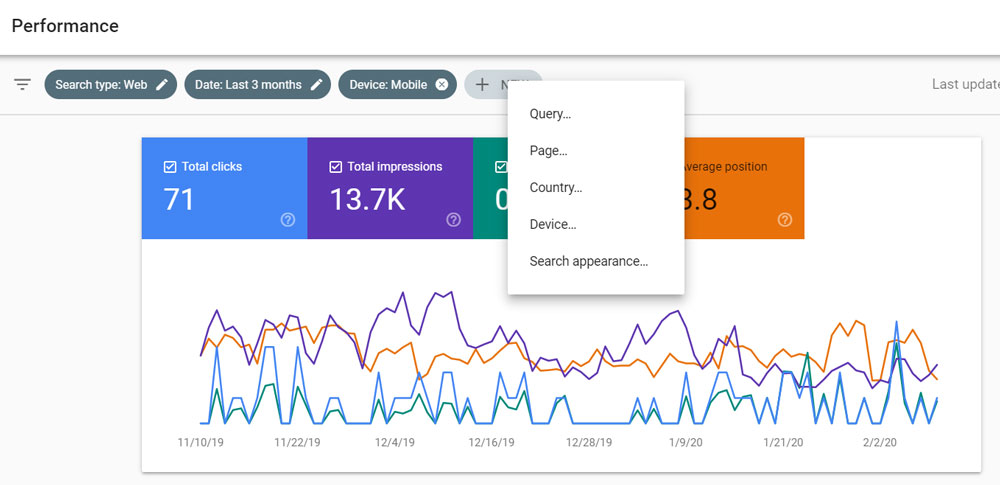1000x485 pixels.
Task: Click the 11/22/19 axis date label
Action: click(x=297, y=442)
